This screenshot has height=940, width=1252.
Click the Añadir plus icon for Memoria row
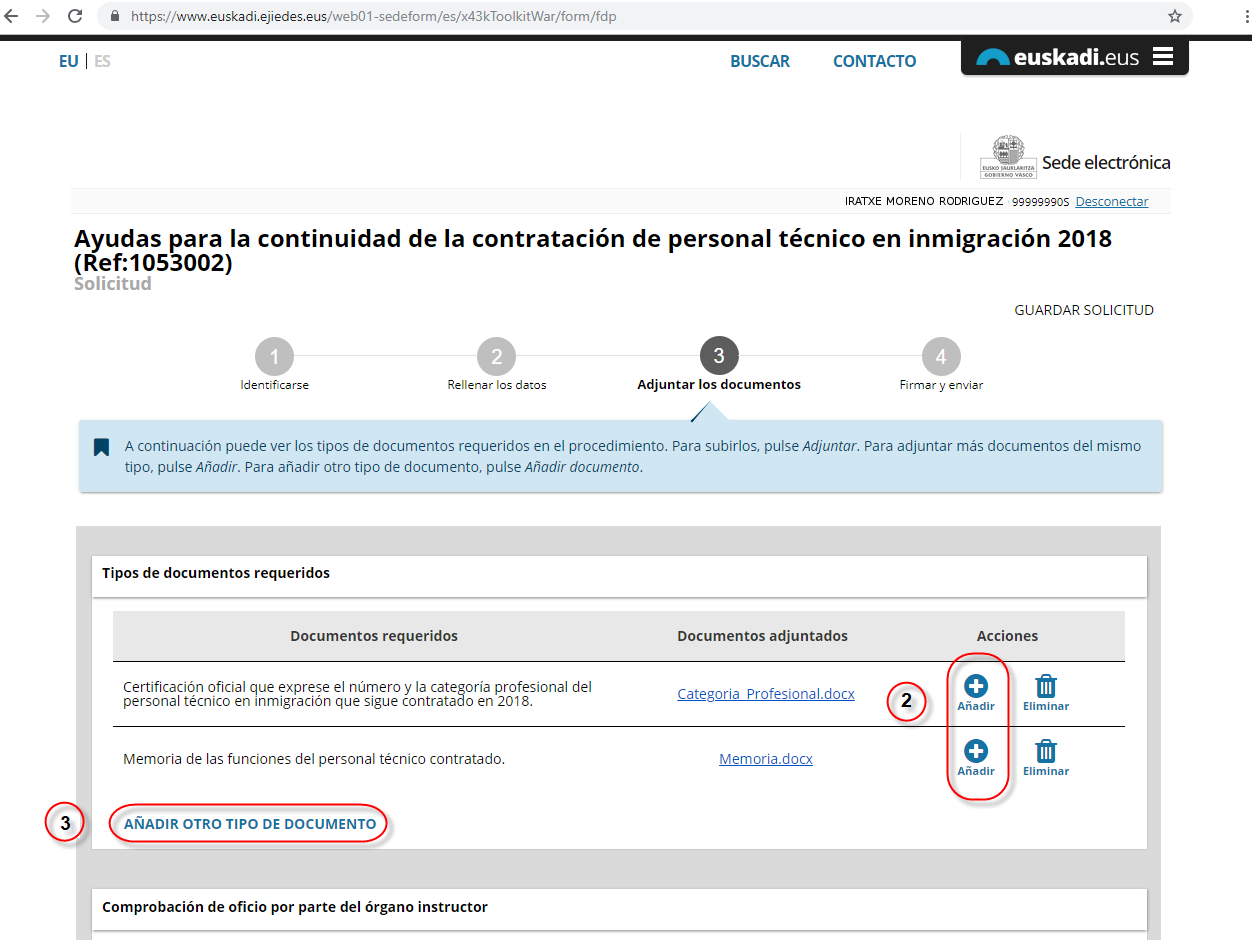pos(976,752)
